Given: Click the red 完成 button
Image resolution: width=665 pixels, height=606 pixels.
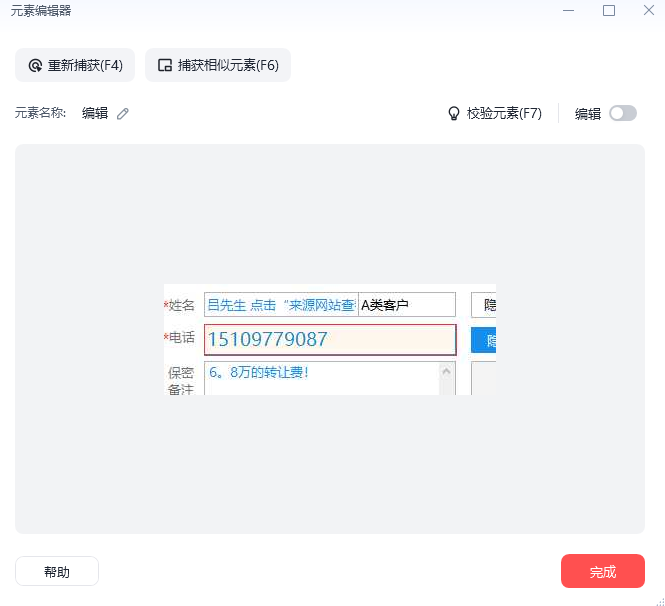Looking at the screenshot, I should point(603,571).
